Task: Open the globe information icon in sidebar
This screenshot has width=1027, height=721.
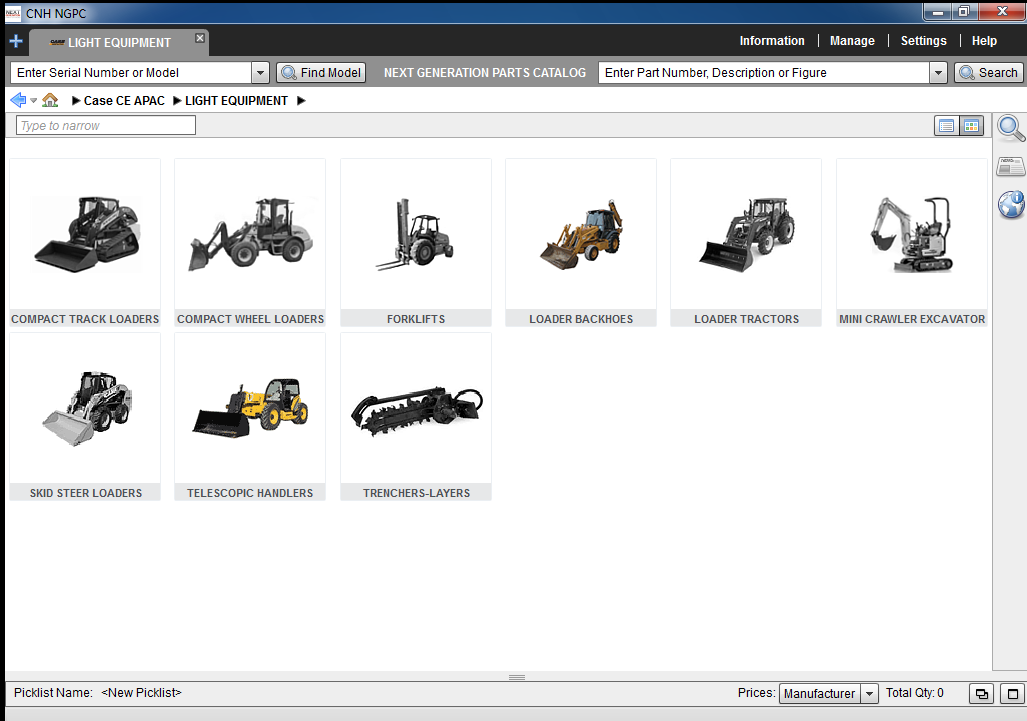Action: (1011, 205)
